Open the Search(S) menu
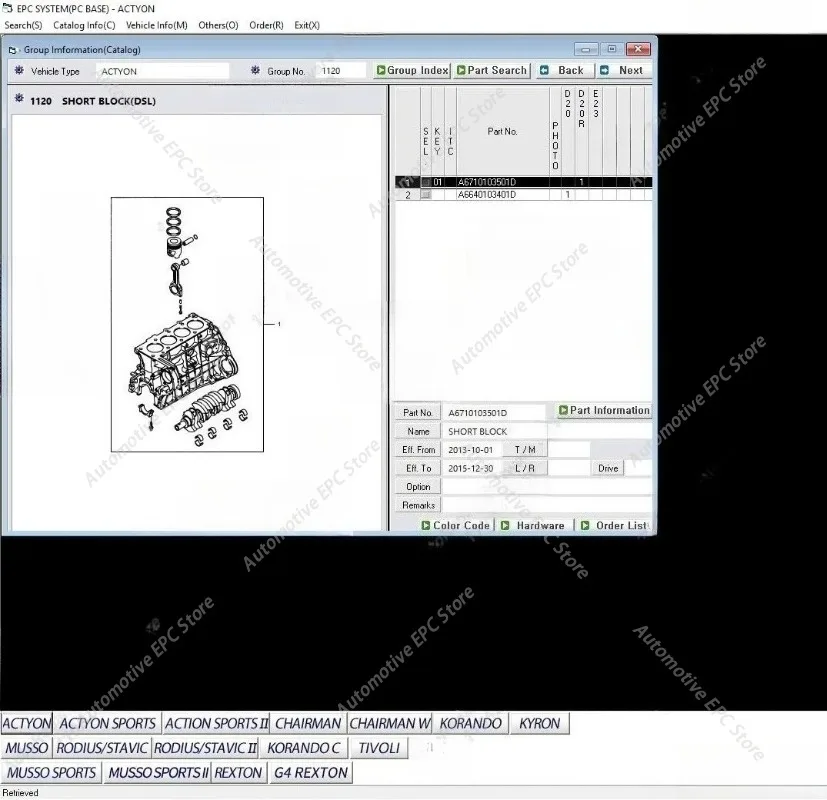This screenshot has width=827, height=800. (23, 25)
